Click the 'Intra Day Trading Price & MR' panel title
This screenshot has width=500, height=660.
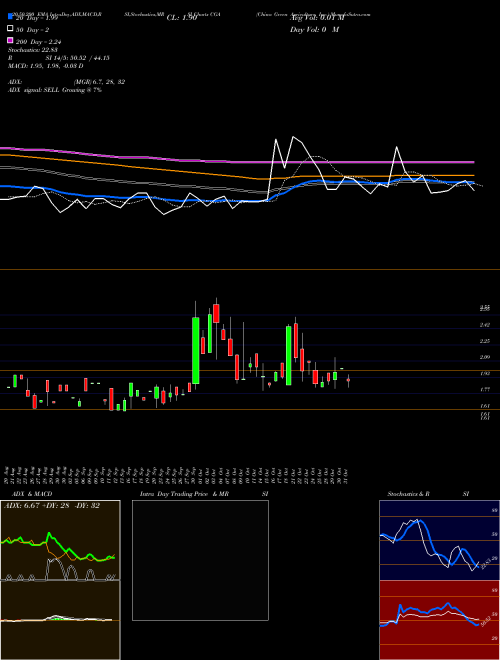[x=184, y=494]
